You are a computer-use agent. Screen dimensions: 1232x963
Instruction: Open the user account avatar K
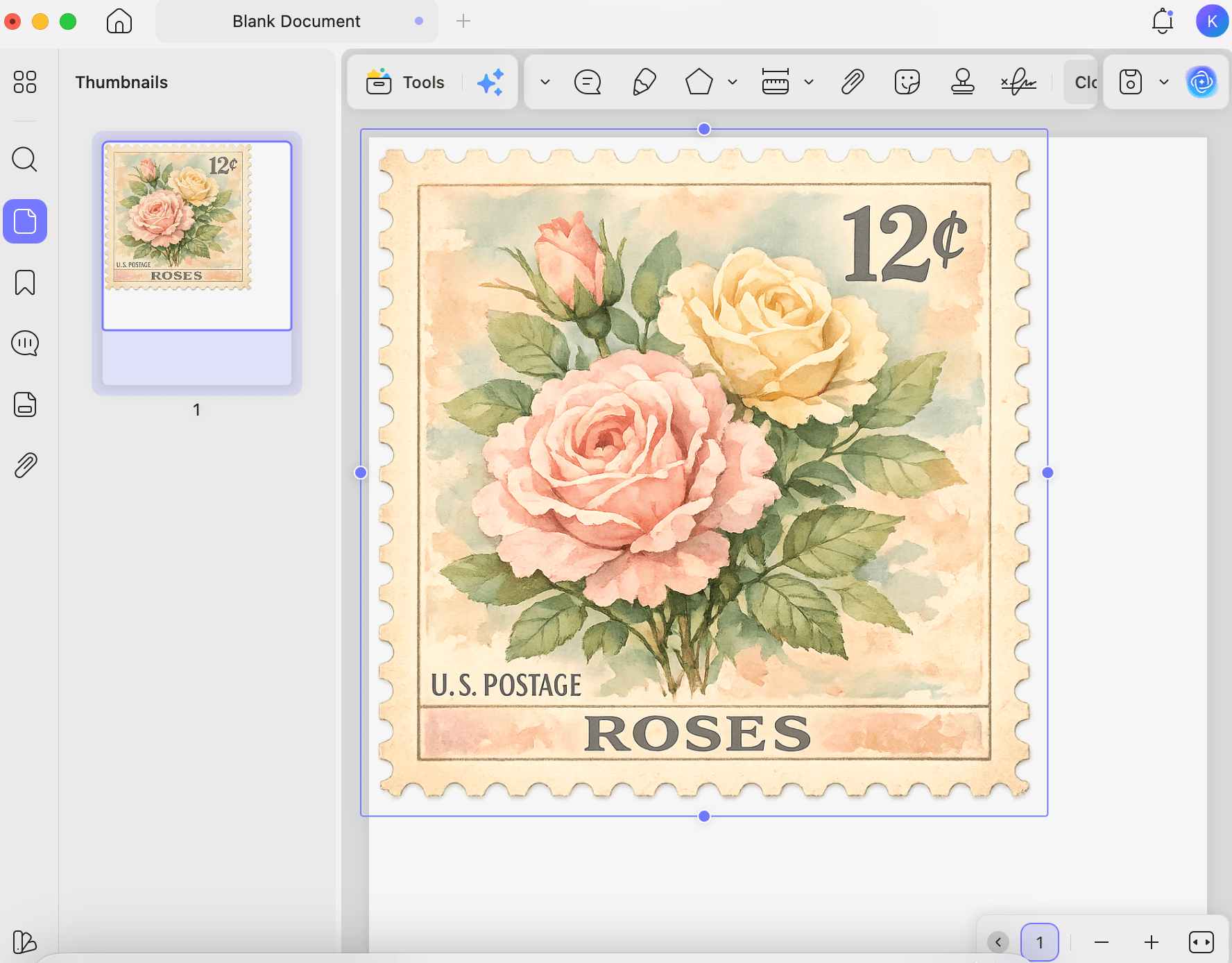[1212, 21]
